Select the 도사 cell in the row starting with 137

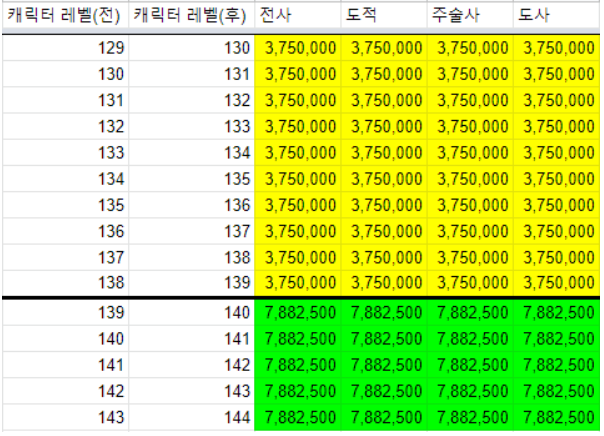click(x=557, y=257)
